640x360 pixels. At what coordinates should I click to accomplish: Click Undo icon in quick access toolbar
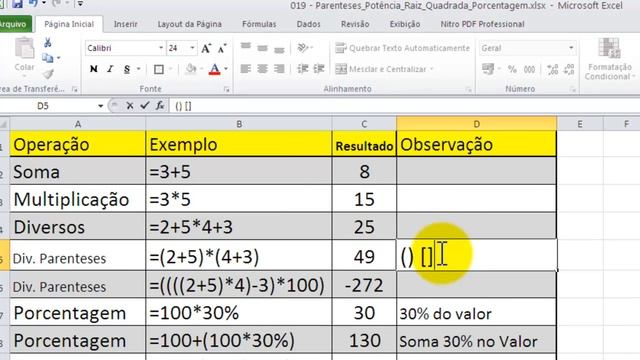click(x=33, y=4)
